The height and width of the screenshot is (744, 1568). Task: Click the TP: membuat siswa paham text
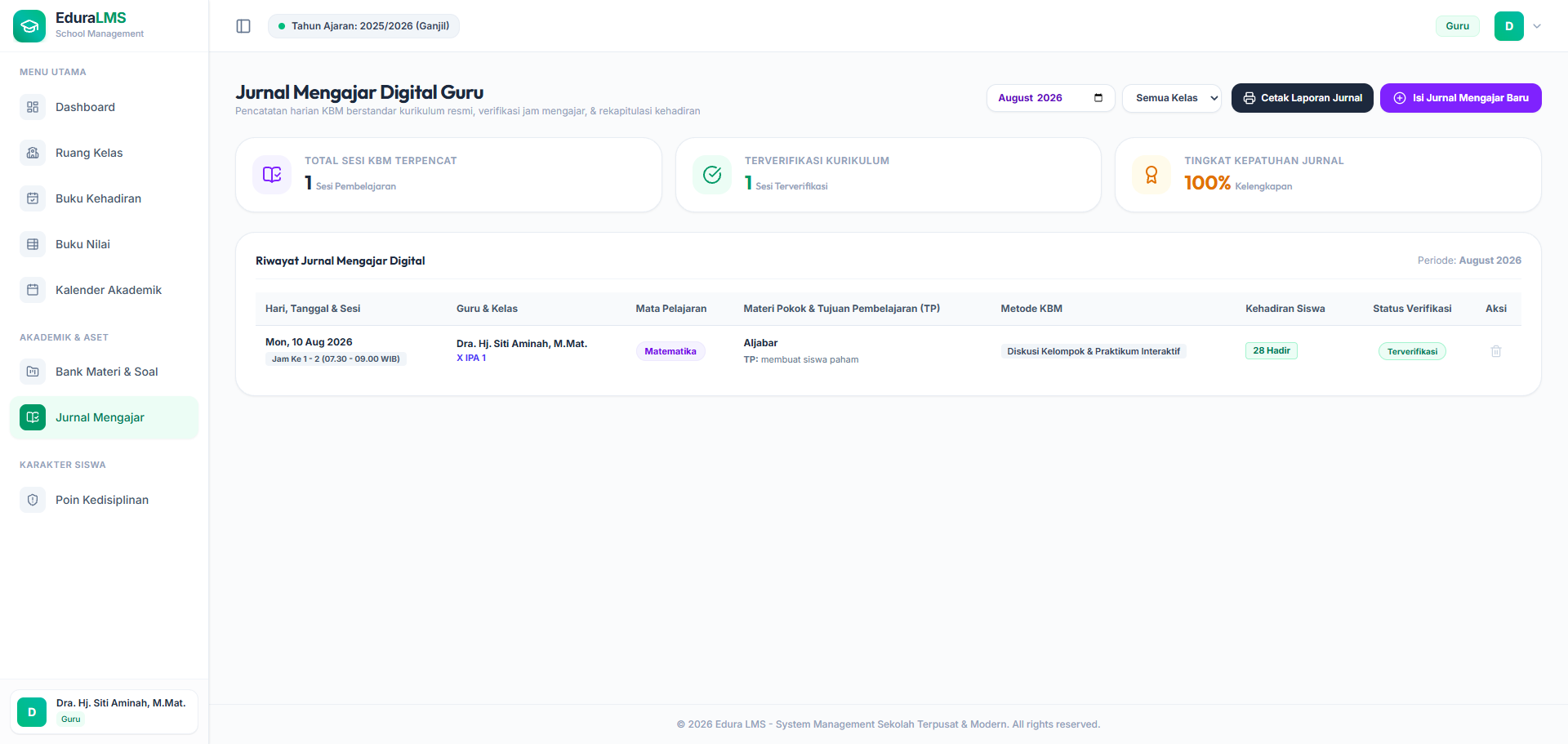[801, 359]
